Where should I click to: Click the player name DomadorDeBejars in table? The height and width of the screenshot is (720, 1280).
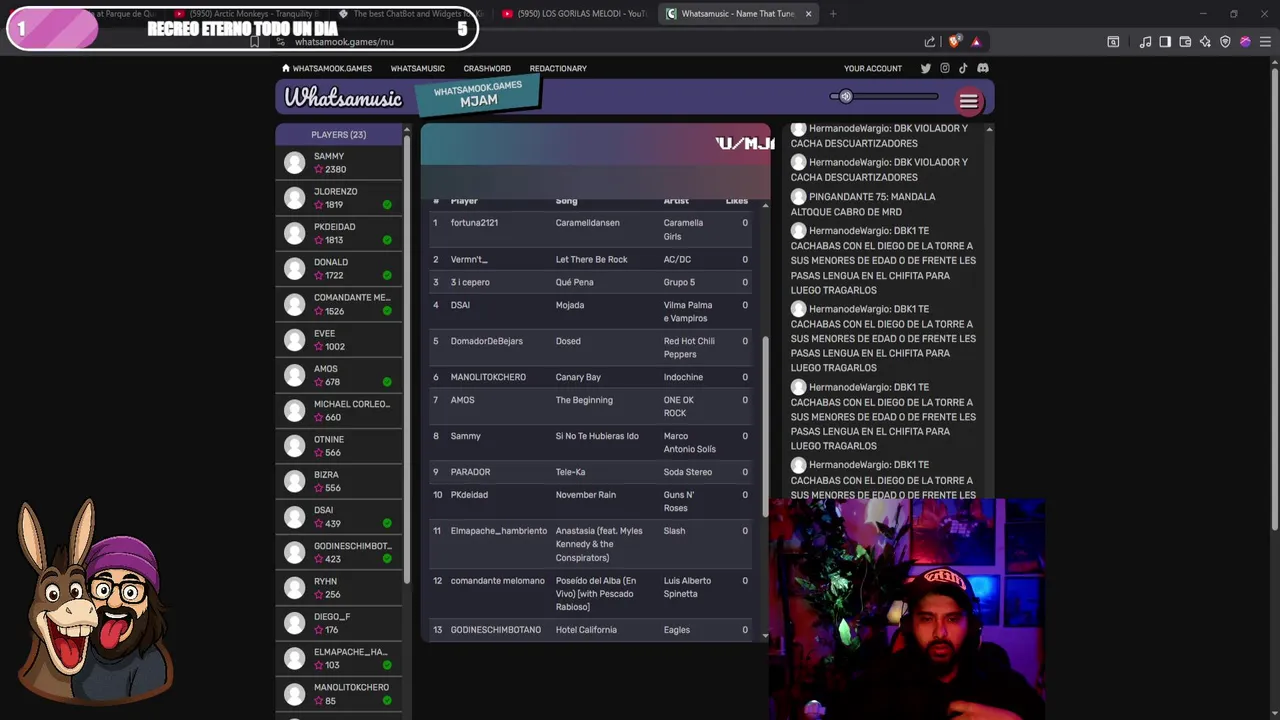487,341
